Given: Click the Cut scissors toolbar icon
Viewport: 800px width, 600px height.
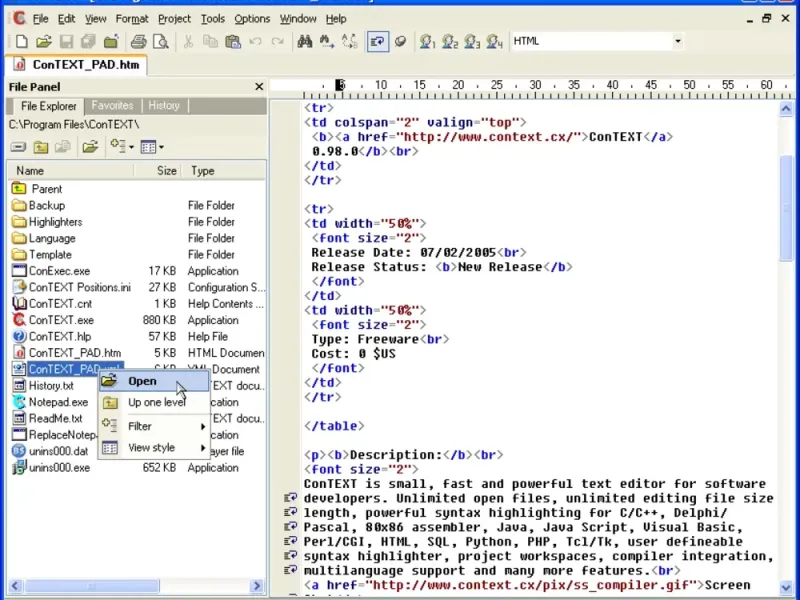Looking at the screenshot, I should 188,41.
